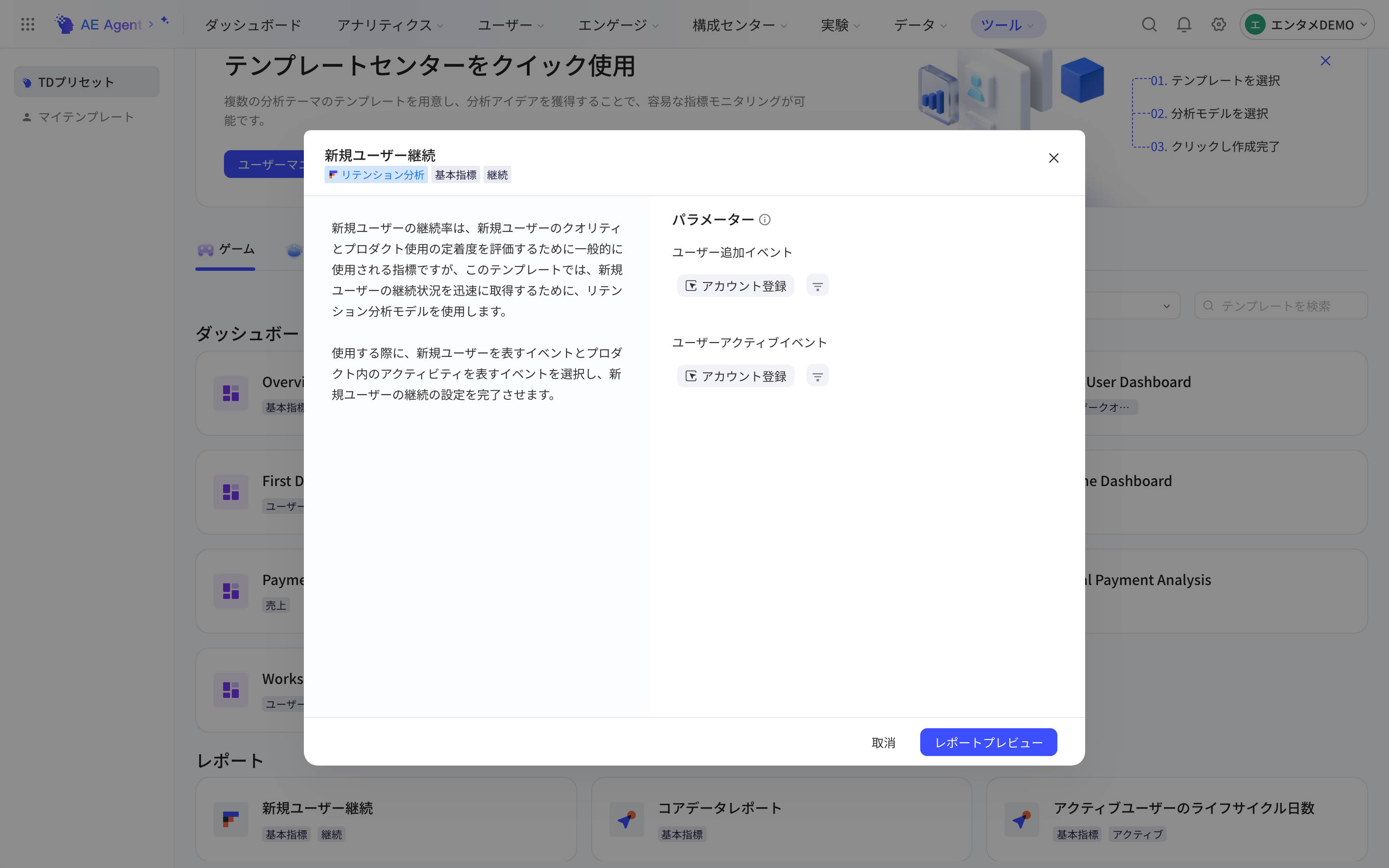
Task: Click 取消 to cancel the dialog
Action: click(883, 742)
